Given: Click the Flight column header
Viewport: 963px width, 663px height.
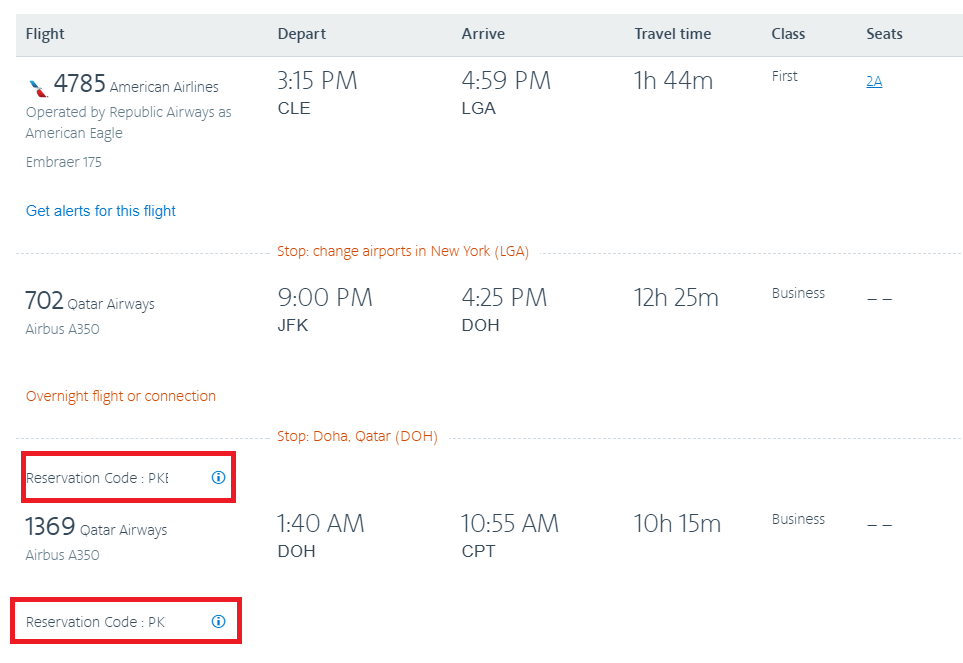Looking at the screenshot, I should tap(45, 34).
